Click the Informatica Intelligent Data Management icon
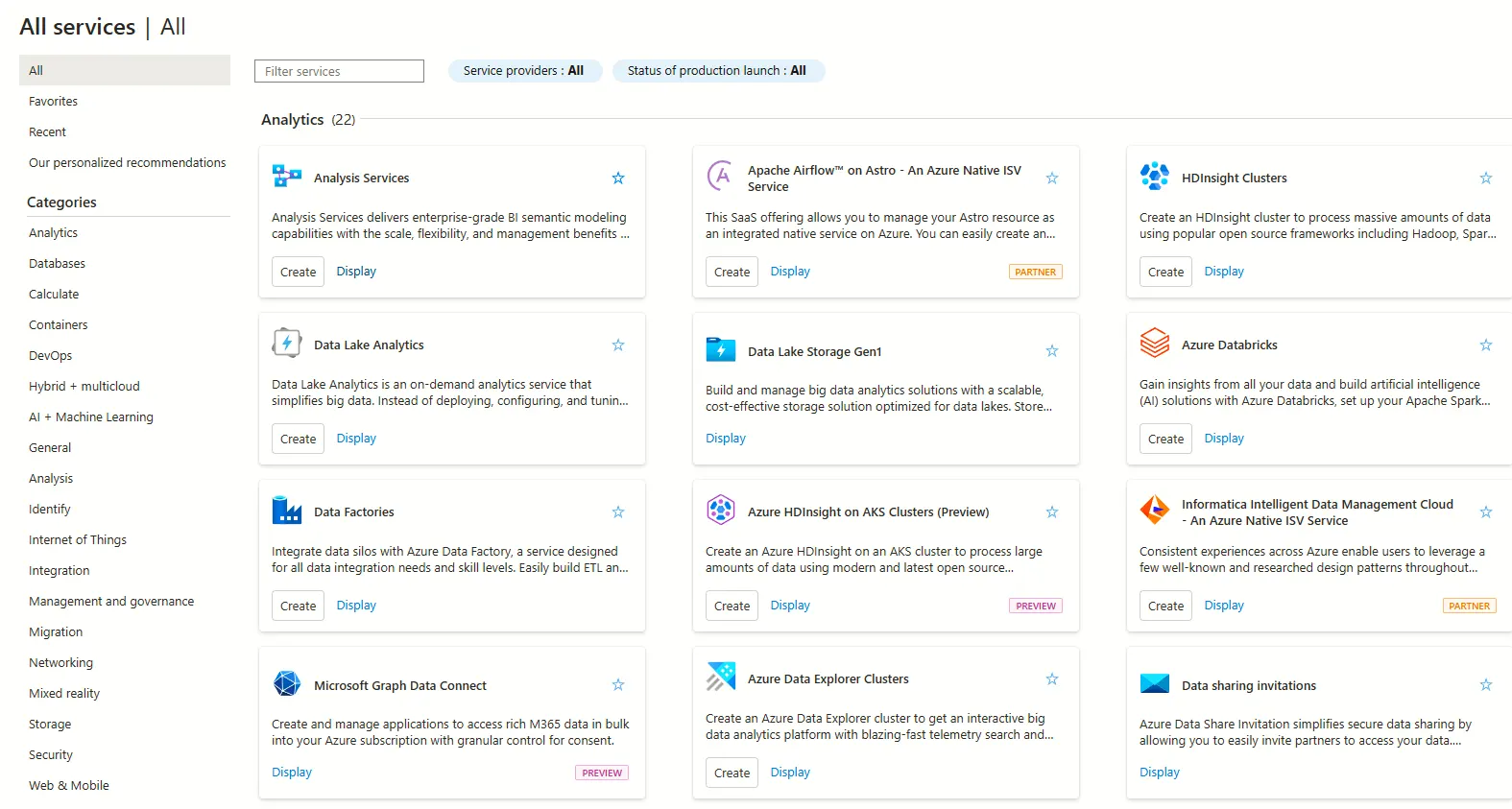The width and height of the screenshot is (1512, 809). (x=1155, y=511)
